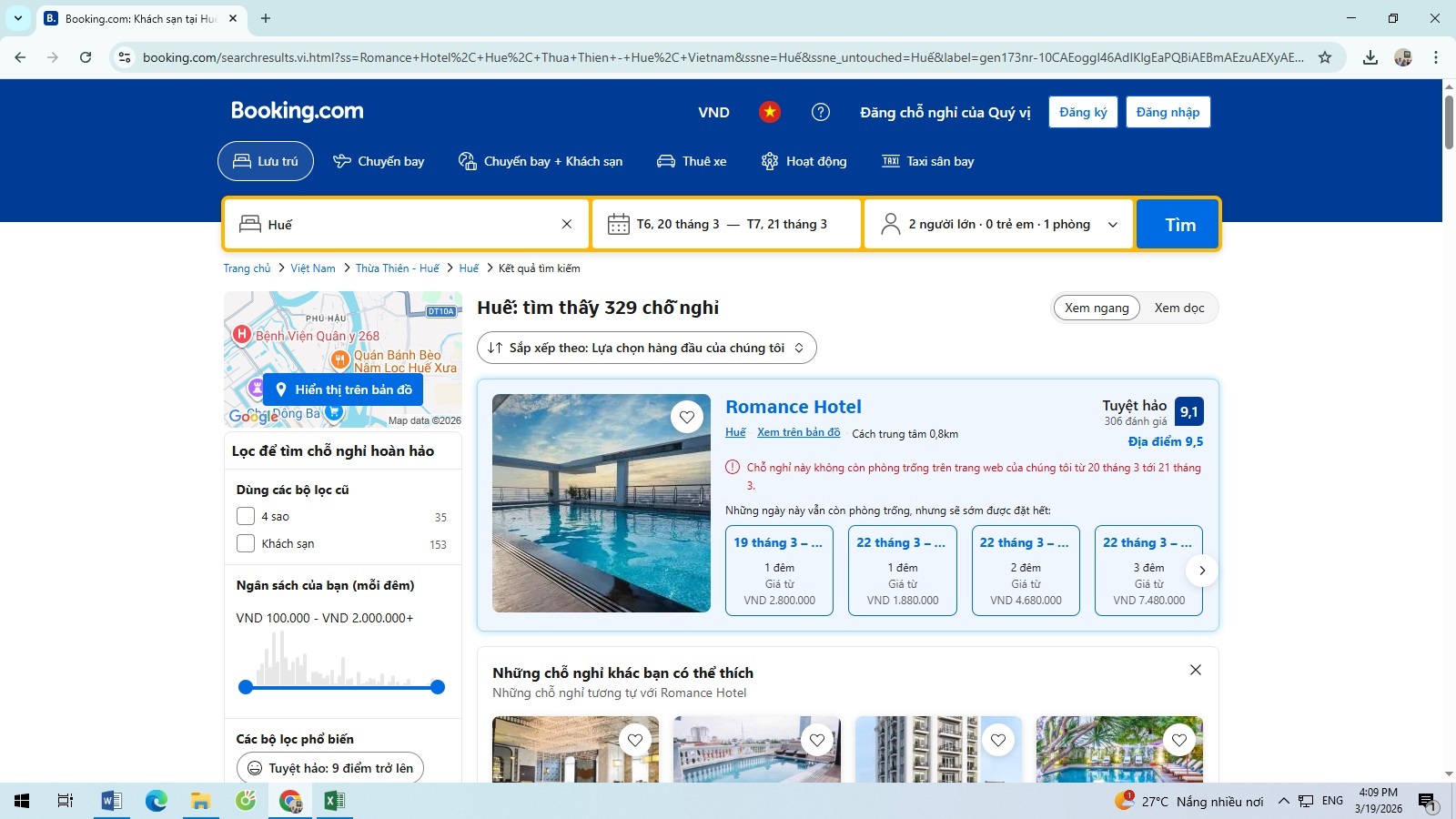Click next arrow in available dates carousel

click(1202, 571)
